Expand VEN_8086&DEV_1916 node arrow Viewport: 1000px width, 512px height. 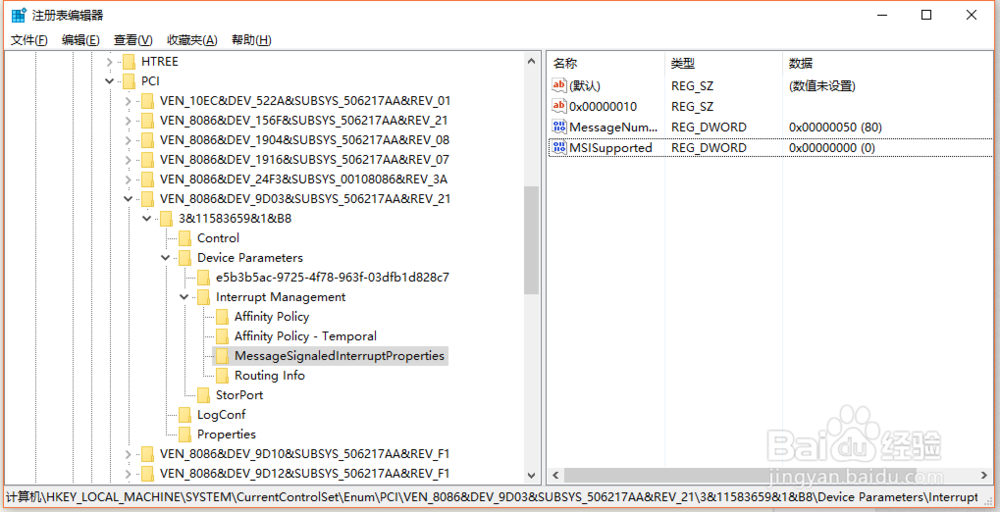(128, 159)
